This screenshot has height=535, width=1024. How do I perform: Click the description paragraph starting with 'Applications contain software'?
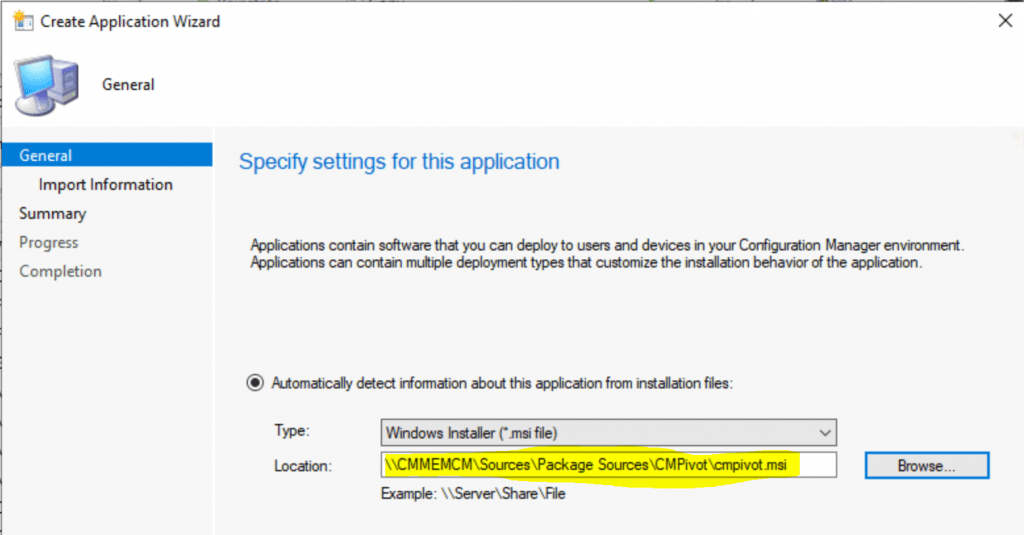(x=607, y=254)
